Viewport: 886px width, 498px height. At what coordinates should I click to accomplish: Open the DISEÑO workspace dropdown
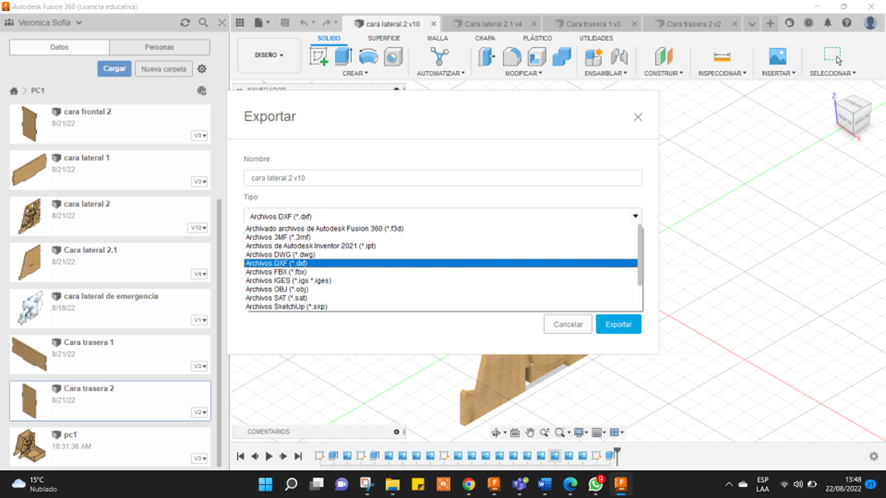[x=268, y=55]
